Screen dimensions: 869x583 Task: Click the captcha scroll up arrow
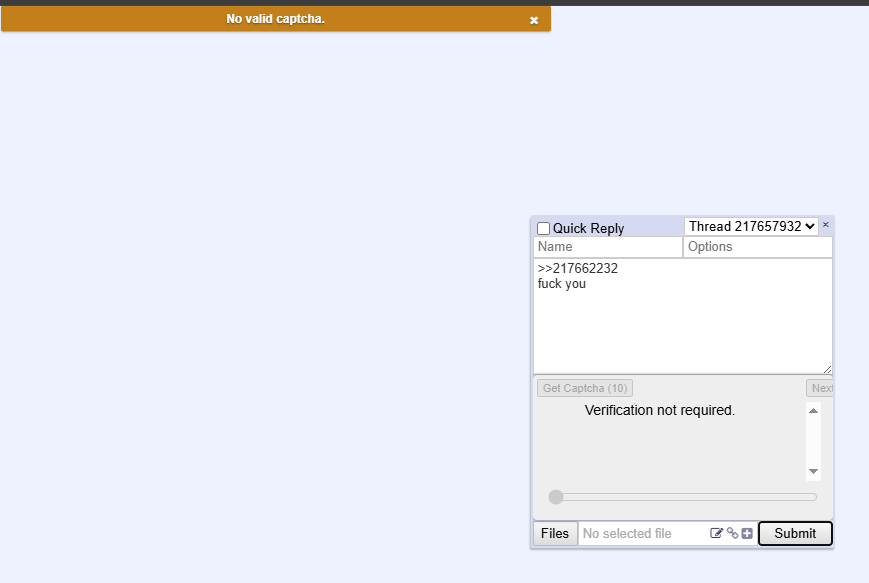pyautogui.click(x=813, y=411)
